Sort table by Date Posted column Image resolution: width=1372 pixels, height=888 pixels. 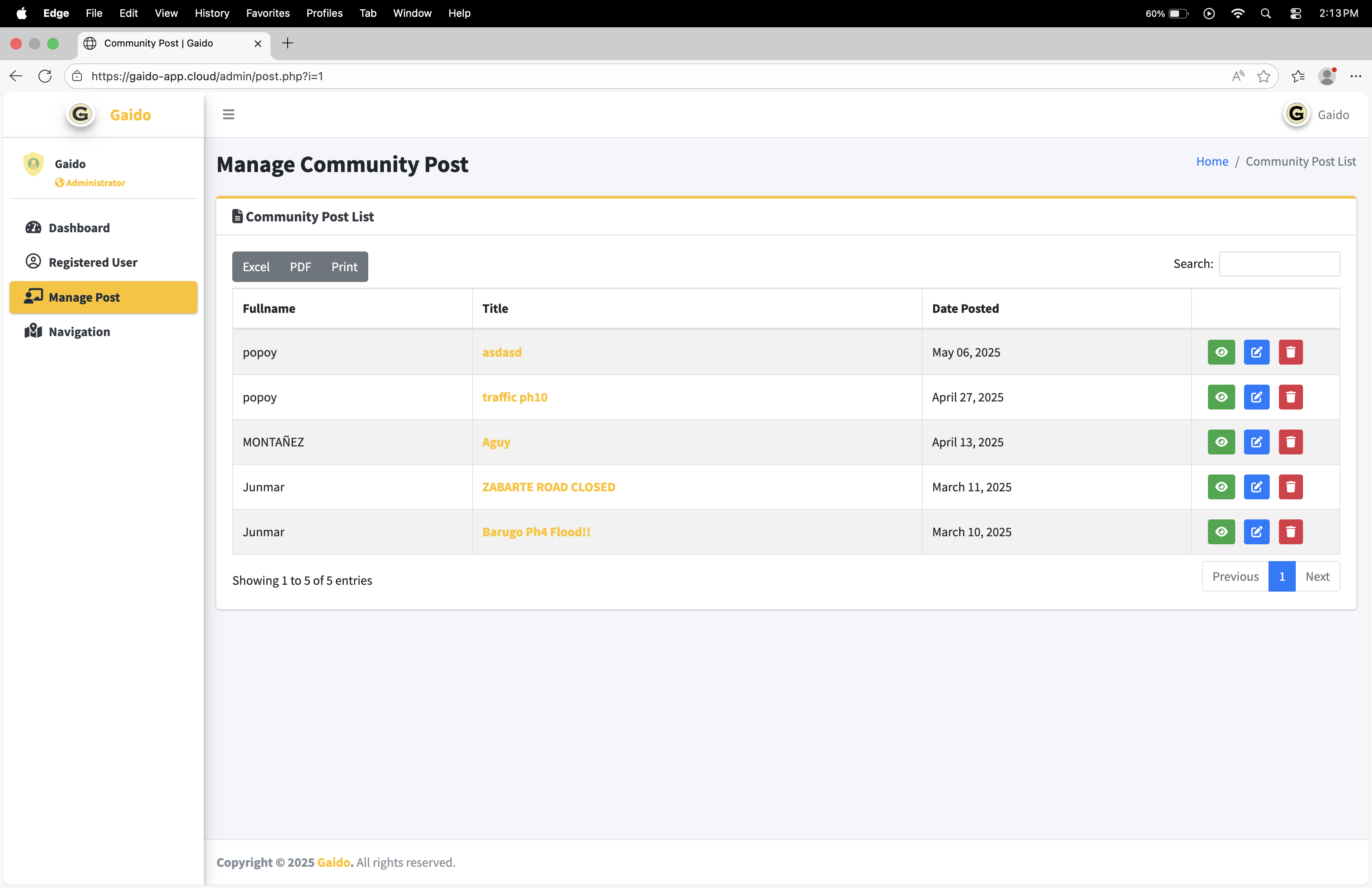click(965, 308)
